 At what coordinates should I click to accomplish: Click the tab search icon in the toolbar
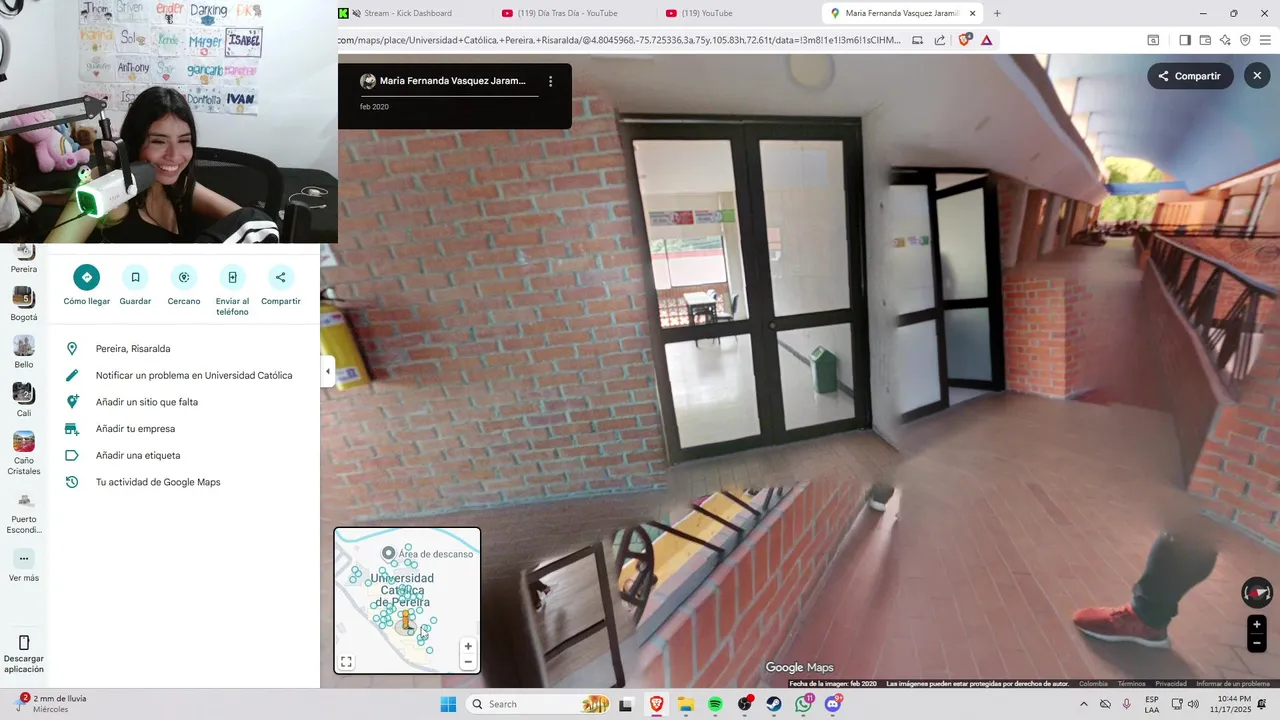point(1153,41)
